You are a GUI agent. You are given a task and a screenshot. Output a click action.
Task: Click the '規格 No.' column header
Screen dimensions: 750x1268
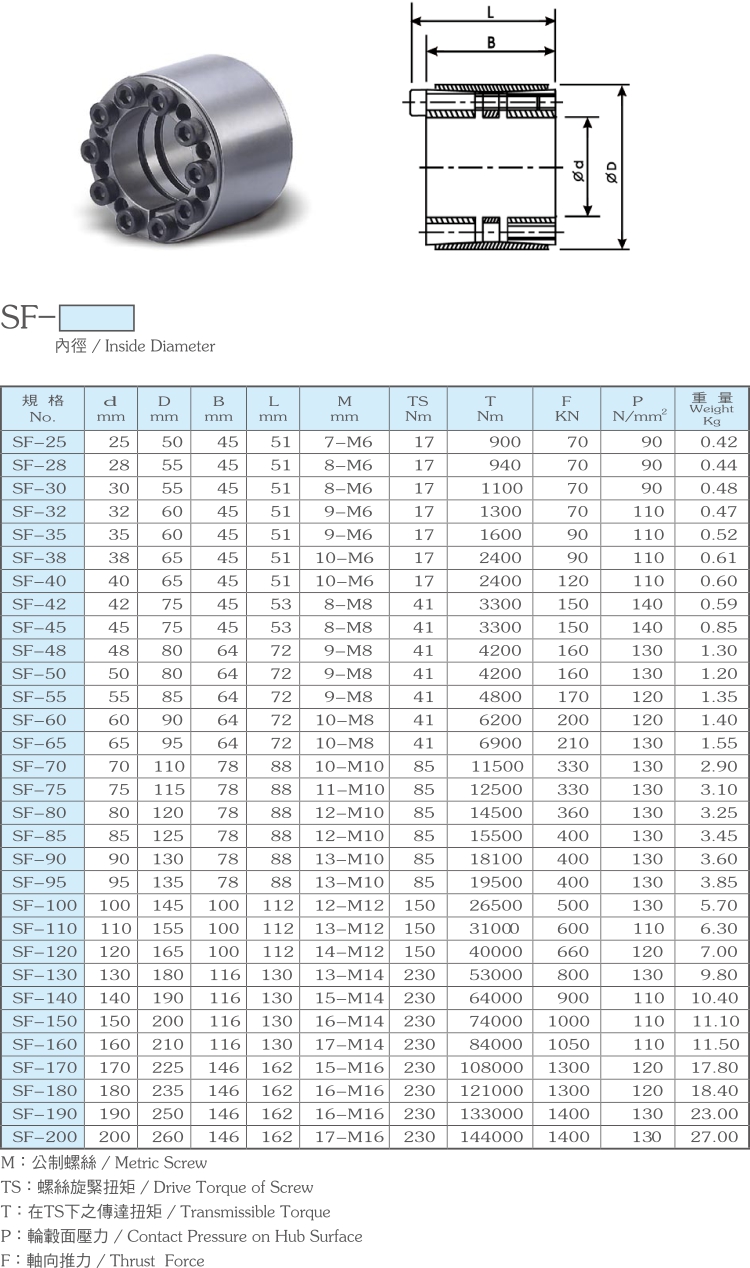[x=43, y=408]
